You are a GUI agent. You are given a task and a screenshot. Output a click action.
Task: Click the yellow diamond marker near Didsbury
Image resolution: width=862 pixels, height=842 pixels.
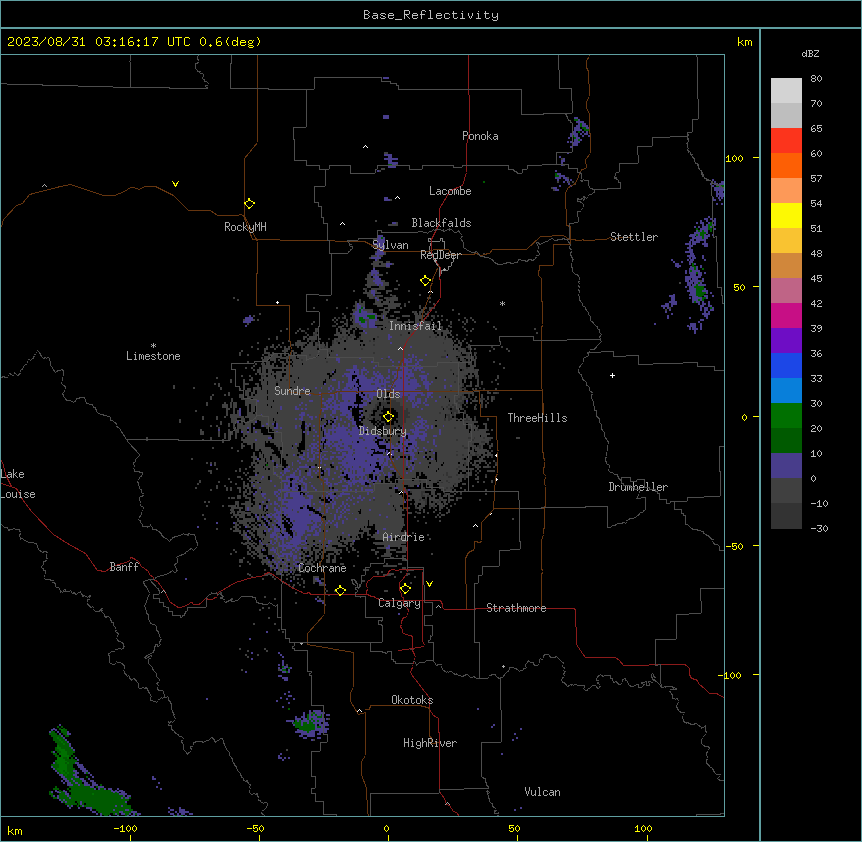388,416
